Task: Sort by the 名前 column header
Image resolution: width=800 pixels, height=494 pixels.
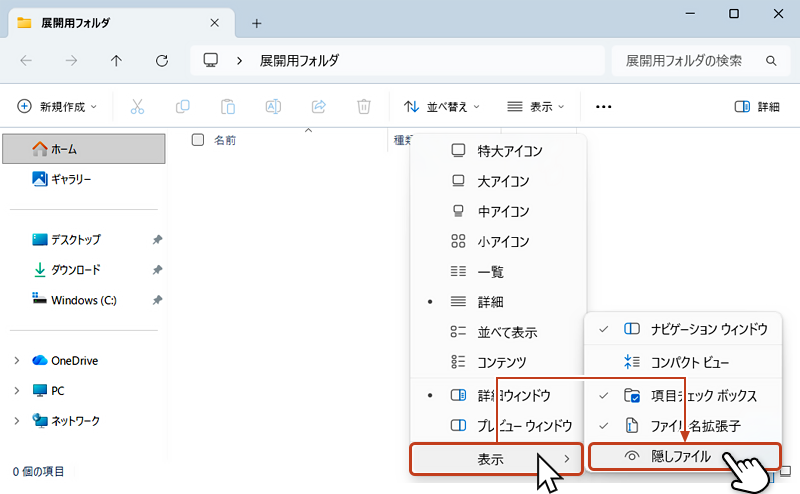Action: coord(225,140)
